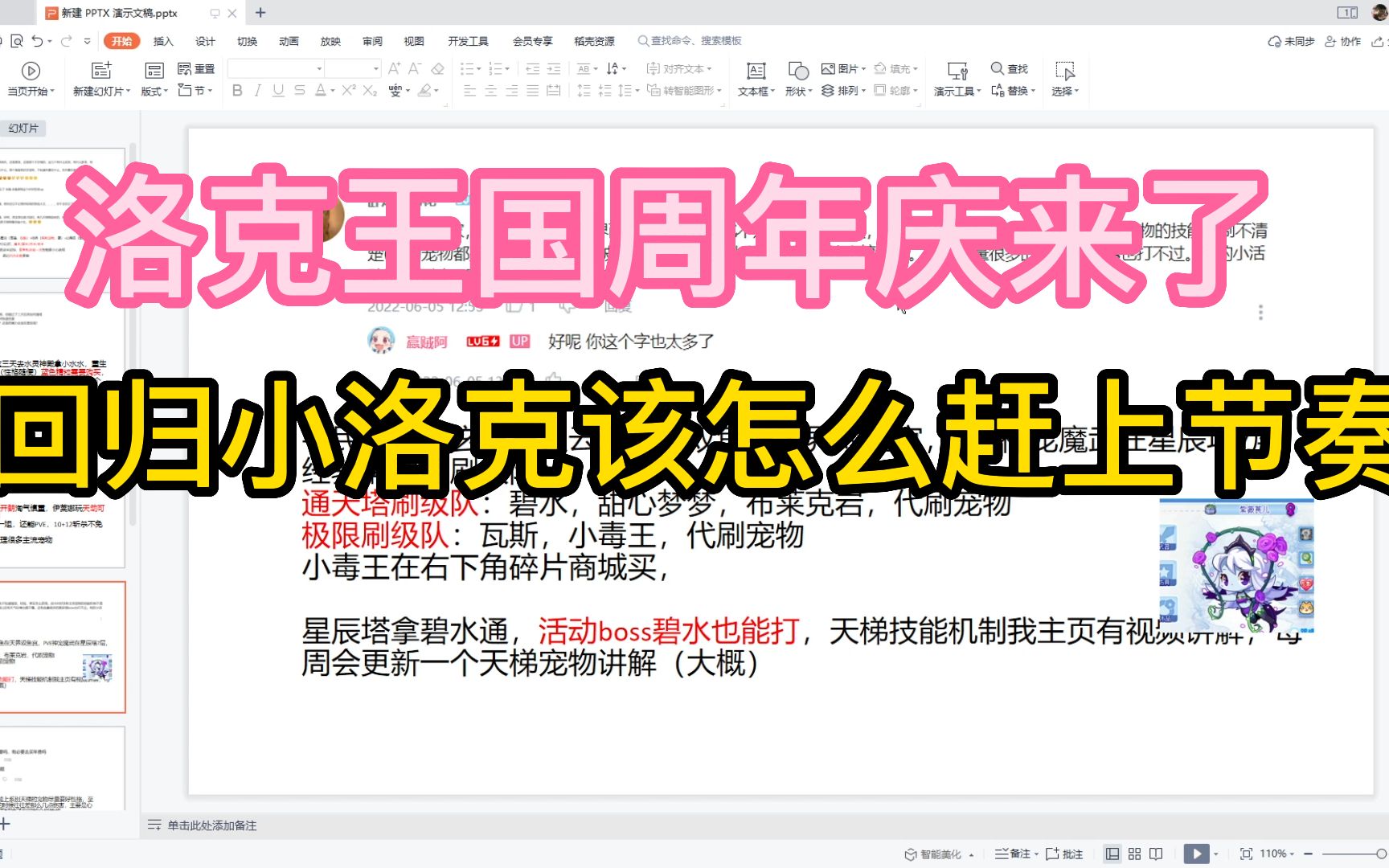Toggle underline formatting
The height and width of the screenshot is (868, 1389).
click(x=278, y=91)
